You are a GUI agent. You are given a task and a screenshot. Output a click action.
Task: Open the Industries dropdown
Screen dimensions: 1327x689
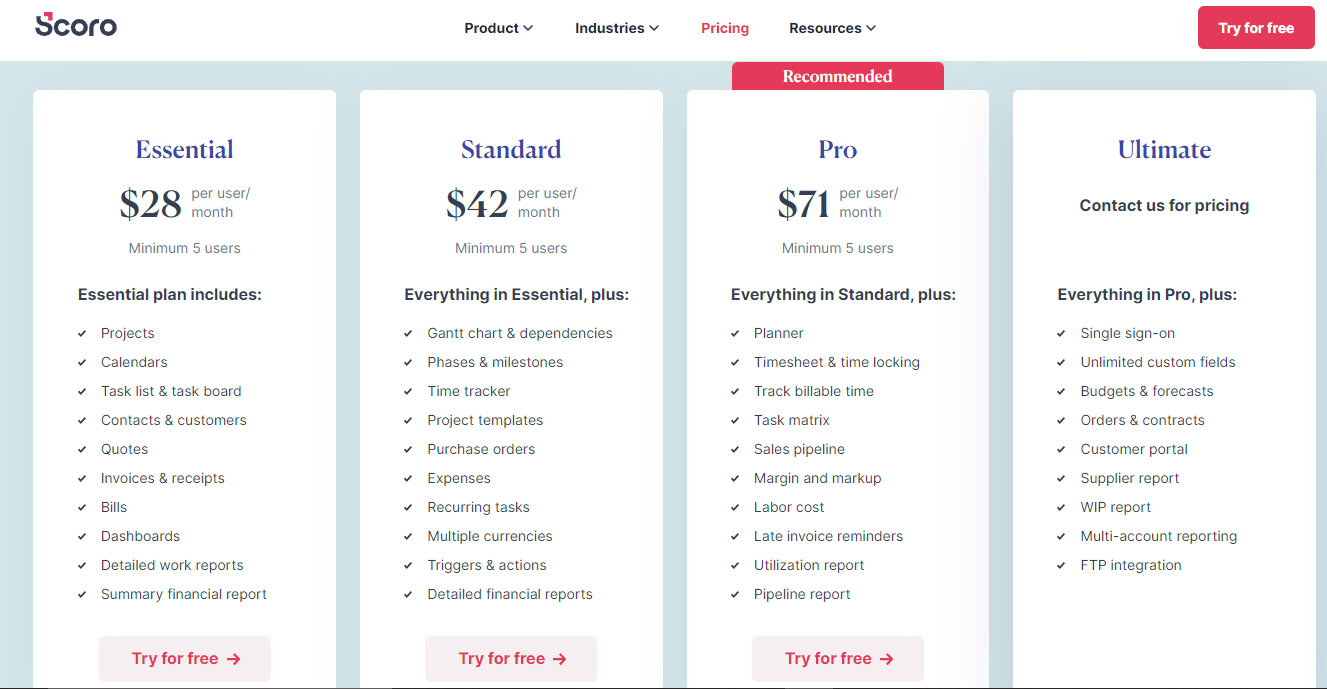pyautogui.click(x=617, y=28)
